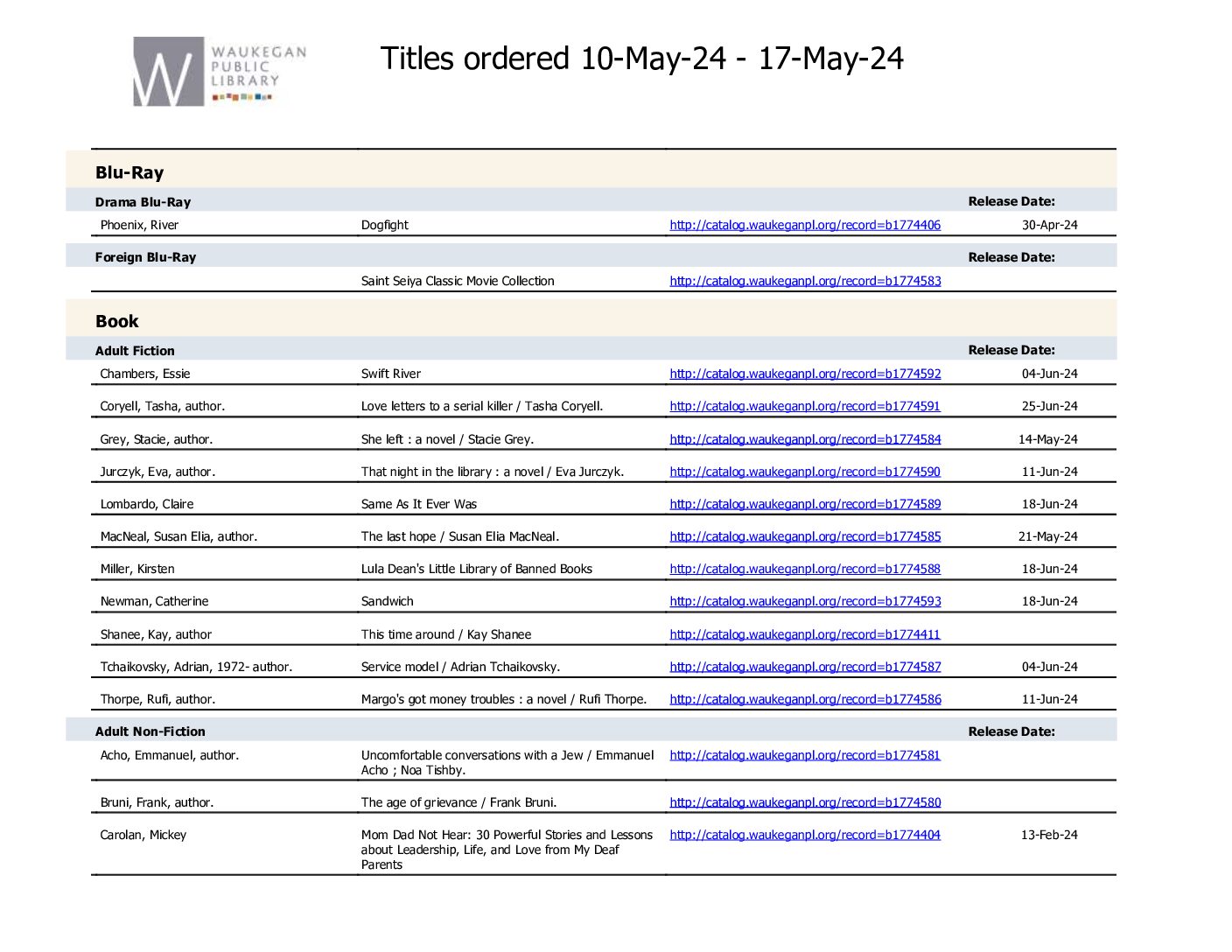1232x952 pixels.
Task: Select author 'Grey, Stacie, author.'
Action: click(156, 439)
